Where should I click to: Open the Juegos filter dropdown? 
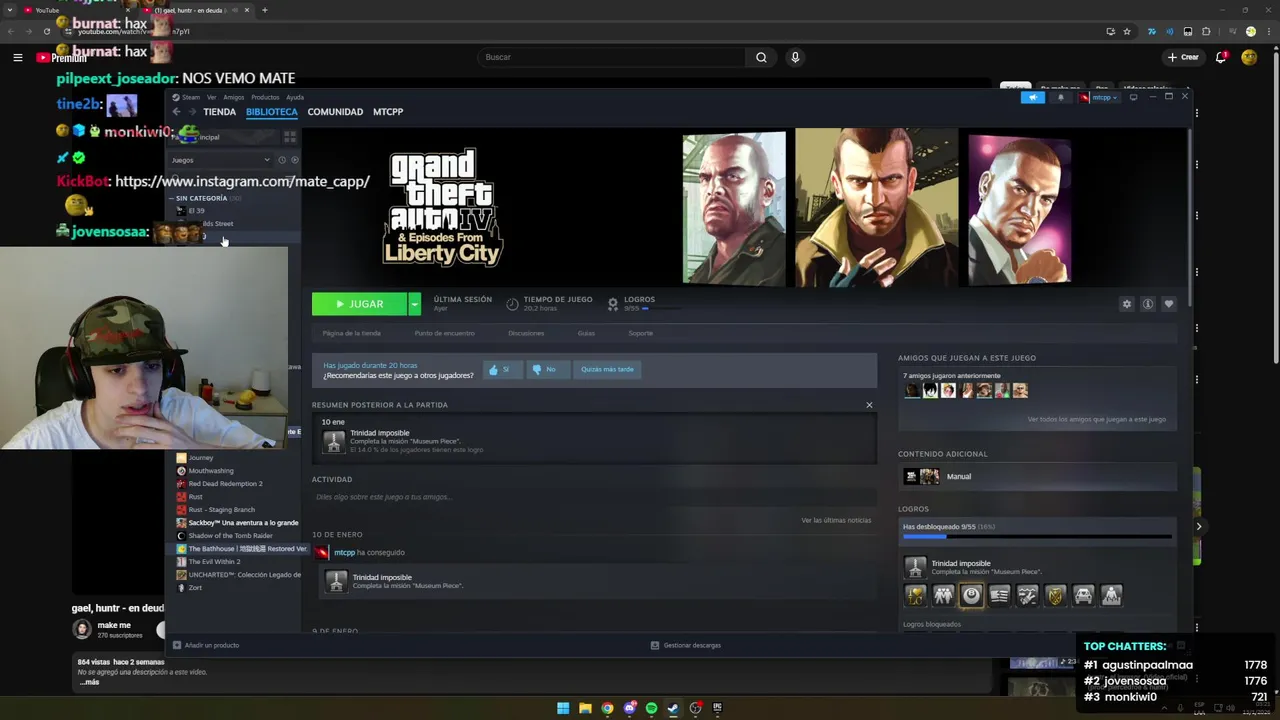(220, 160)
